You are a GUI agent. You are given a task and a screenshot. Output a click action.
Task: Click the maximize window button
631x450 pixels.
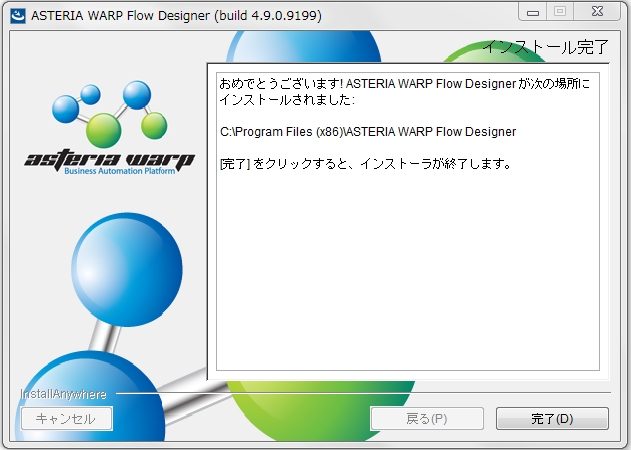pos(560,12)
